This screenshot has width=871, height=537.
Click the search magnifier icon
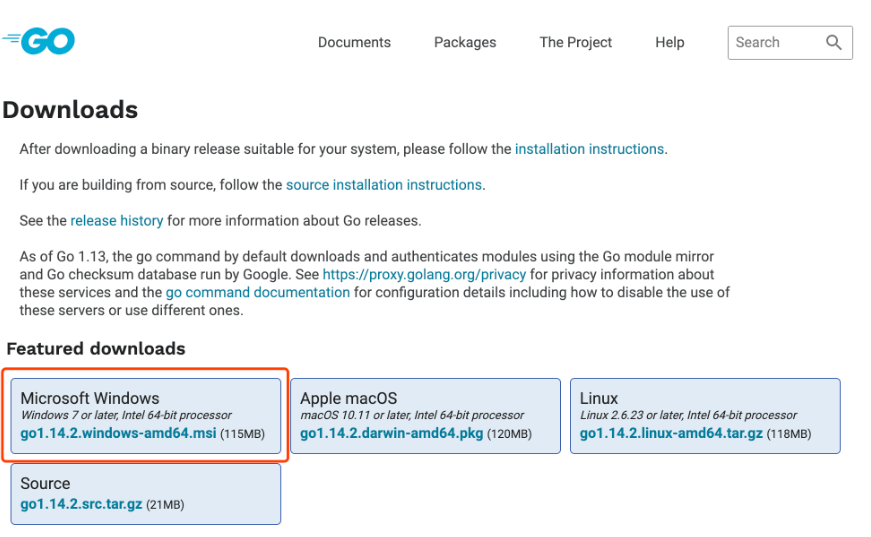834,42
